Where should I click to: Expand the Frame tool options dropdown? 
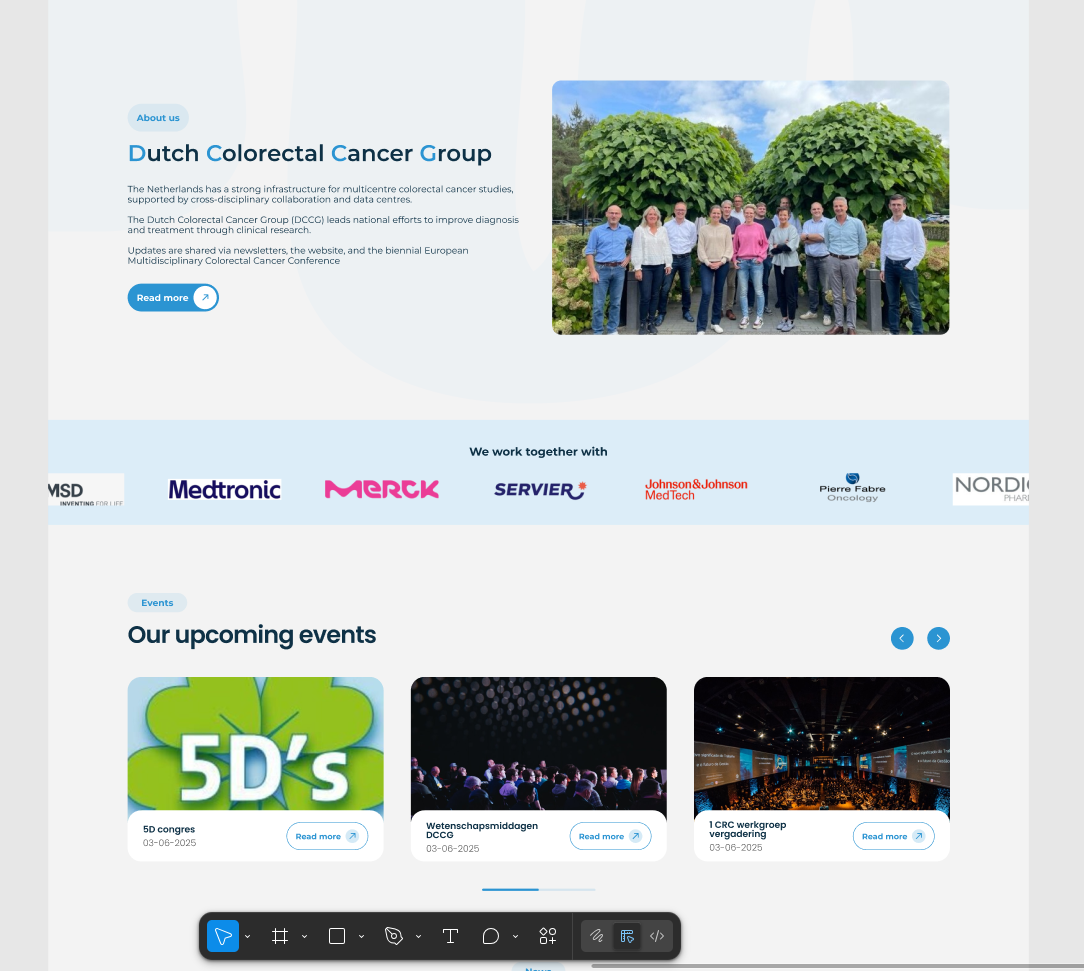point(305,937)
